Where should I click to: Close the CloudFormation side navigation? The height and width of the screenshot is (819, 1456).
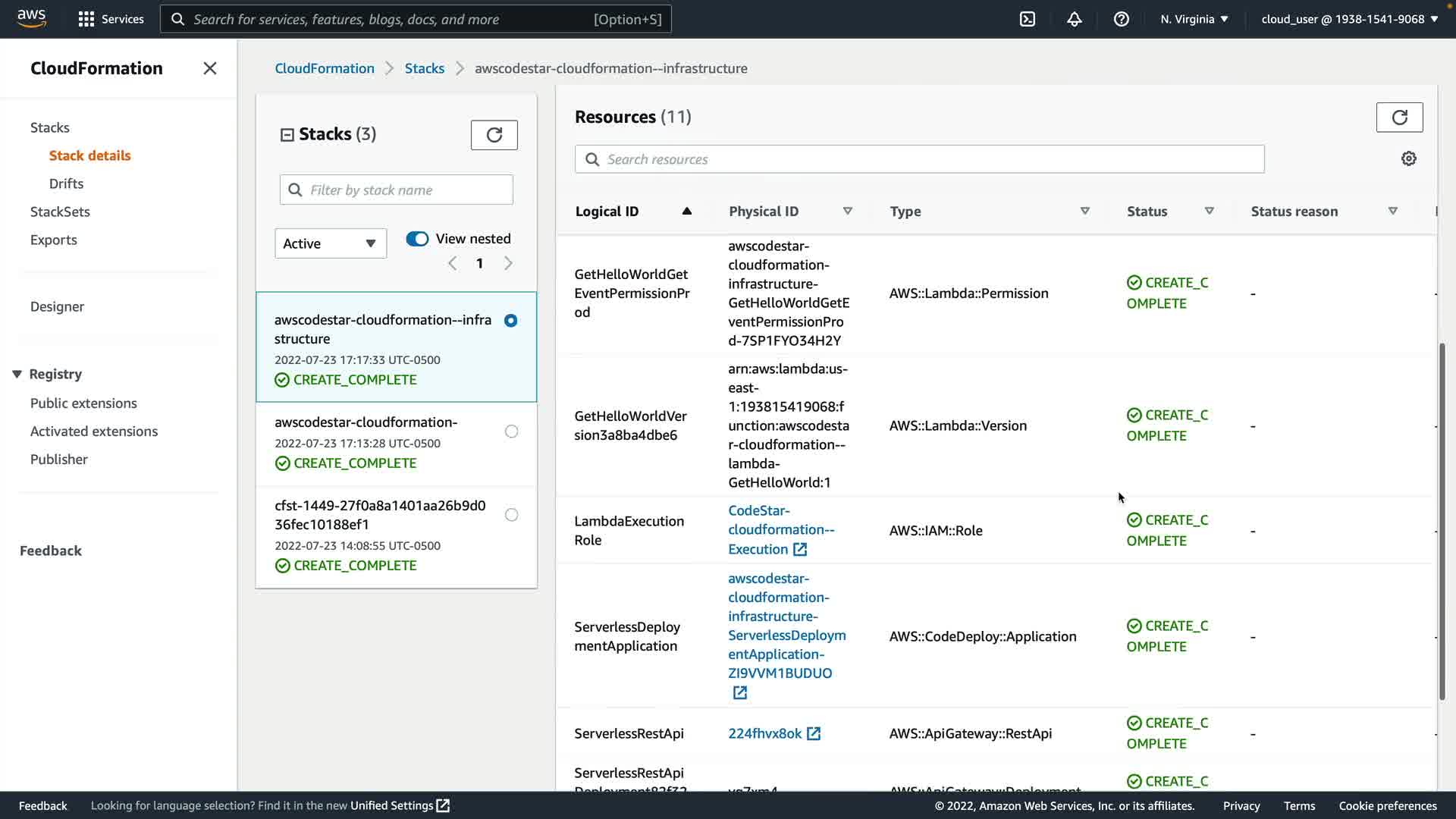click(210, 68)
